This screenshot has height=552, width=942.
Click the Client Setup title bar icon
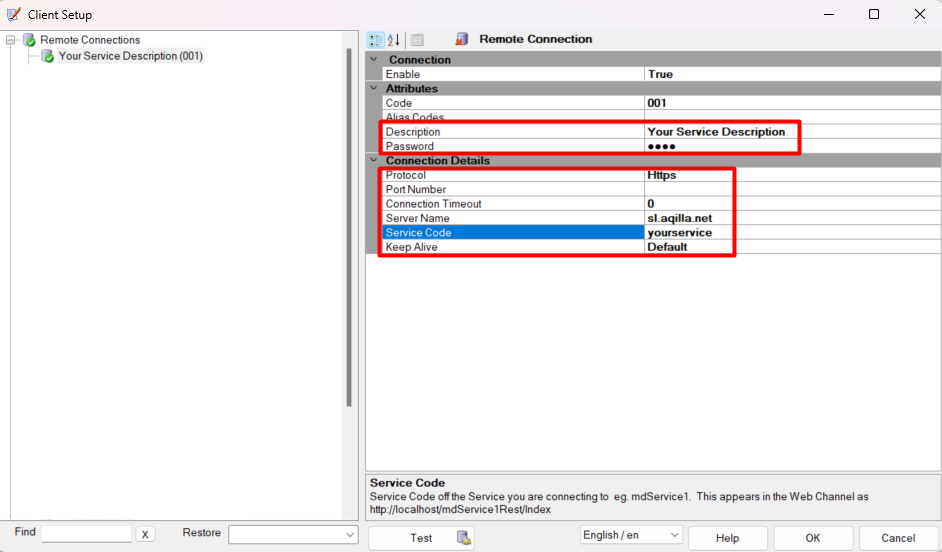[x=14, y=14]
